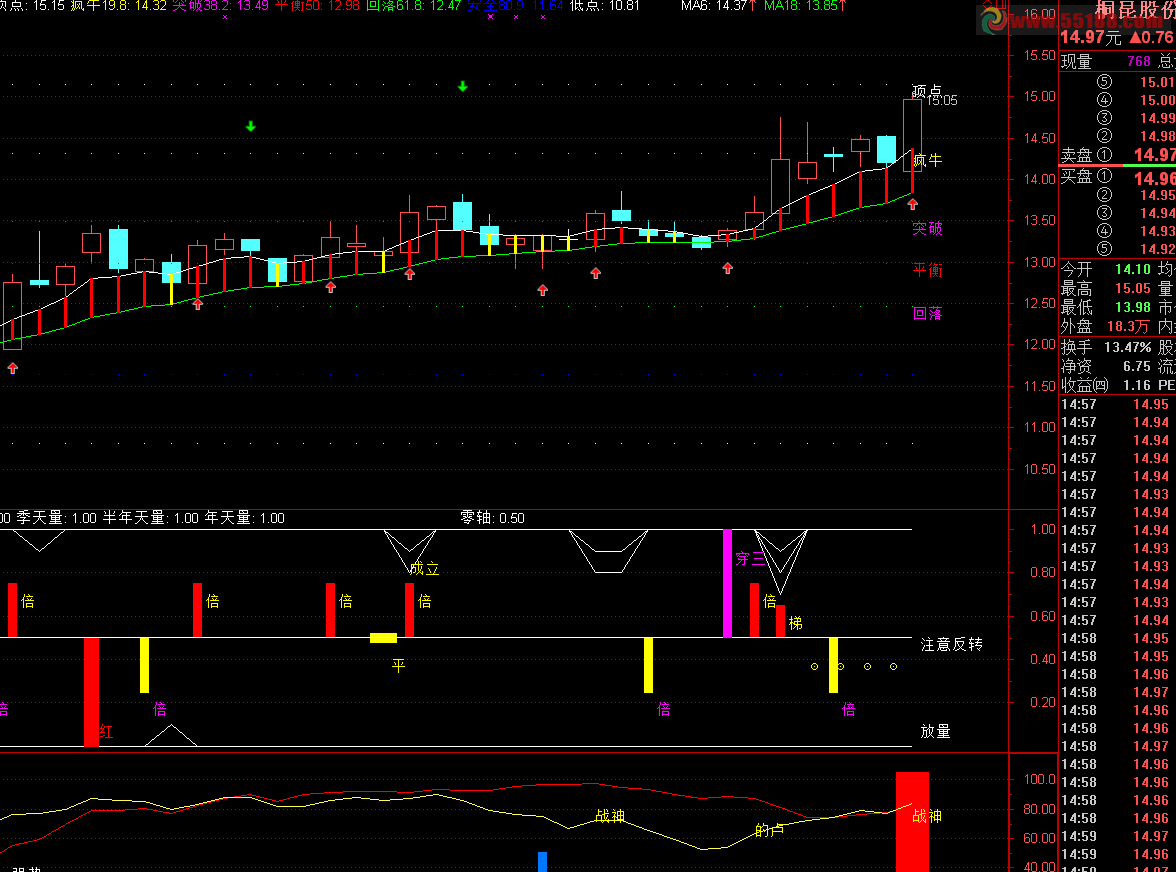Click the red up arrow below the first candle
Screen dimensions: 1176x872
click(13, 368)
